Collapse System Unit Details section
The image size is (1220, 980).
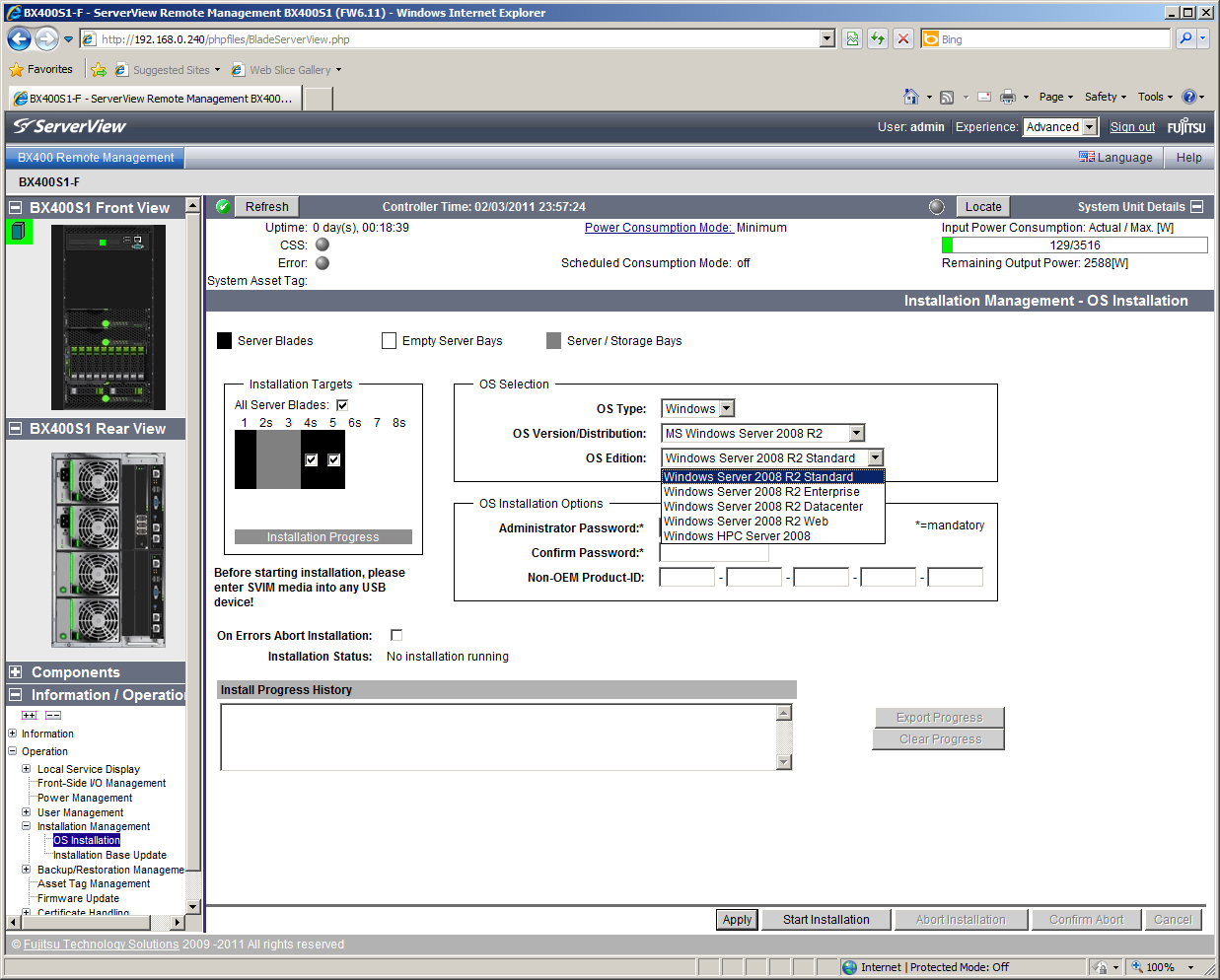tap(1196, 207)
